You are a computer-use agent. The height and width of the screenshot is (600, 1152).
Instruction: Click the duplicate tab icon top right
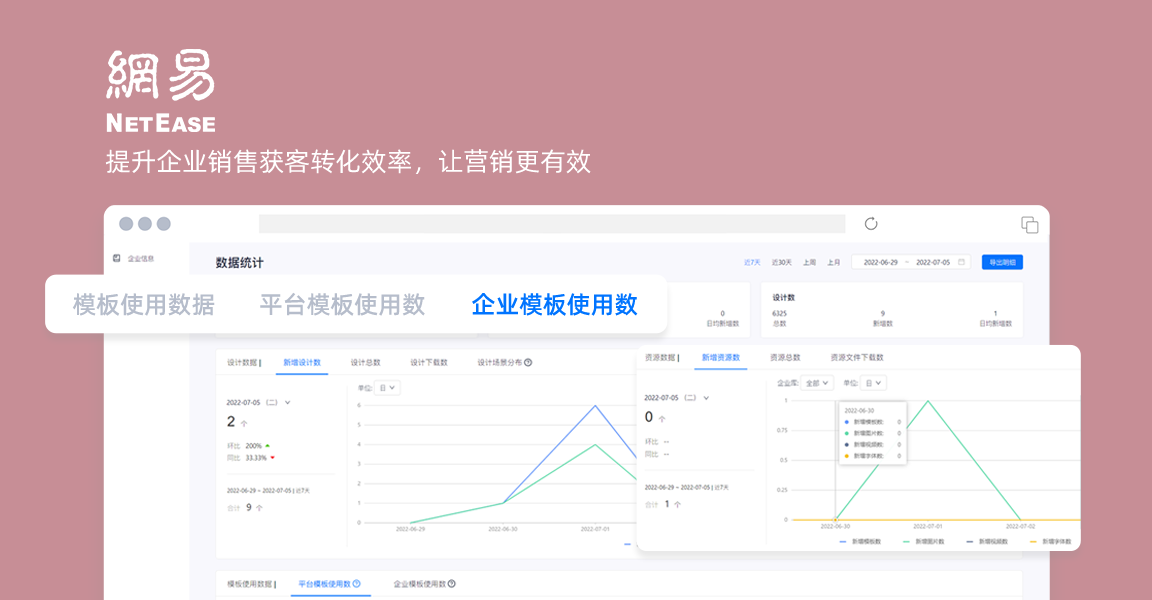click(1028, 224)
